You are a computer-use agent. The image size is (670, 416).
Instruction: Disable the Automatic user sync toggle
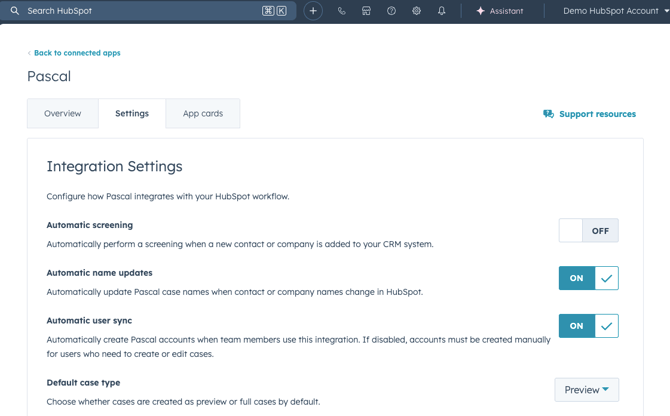click(588, 326)
